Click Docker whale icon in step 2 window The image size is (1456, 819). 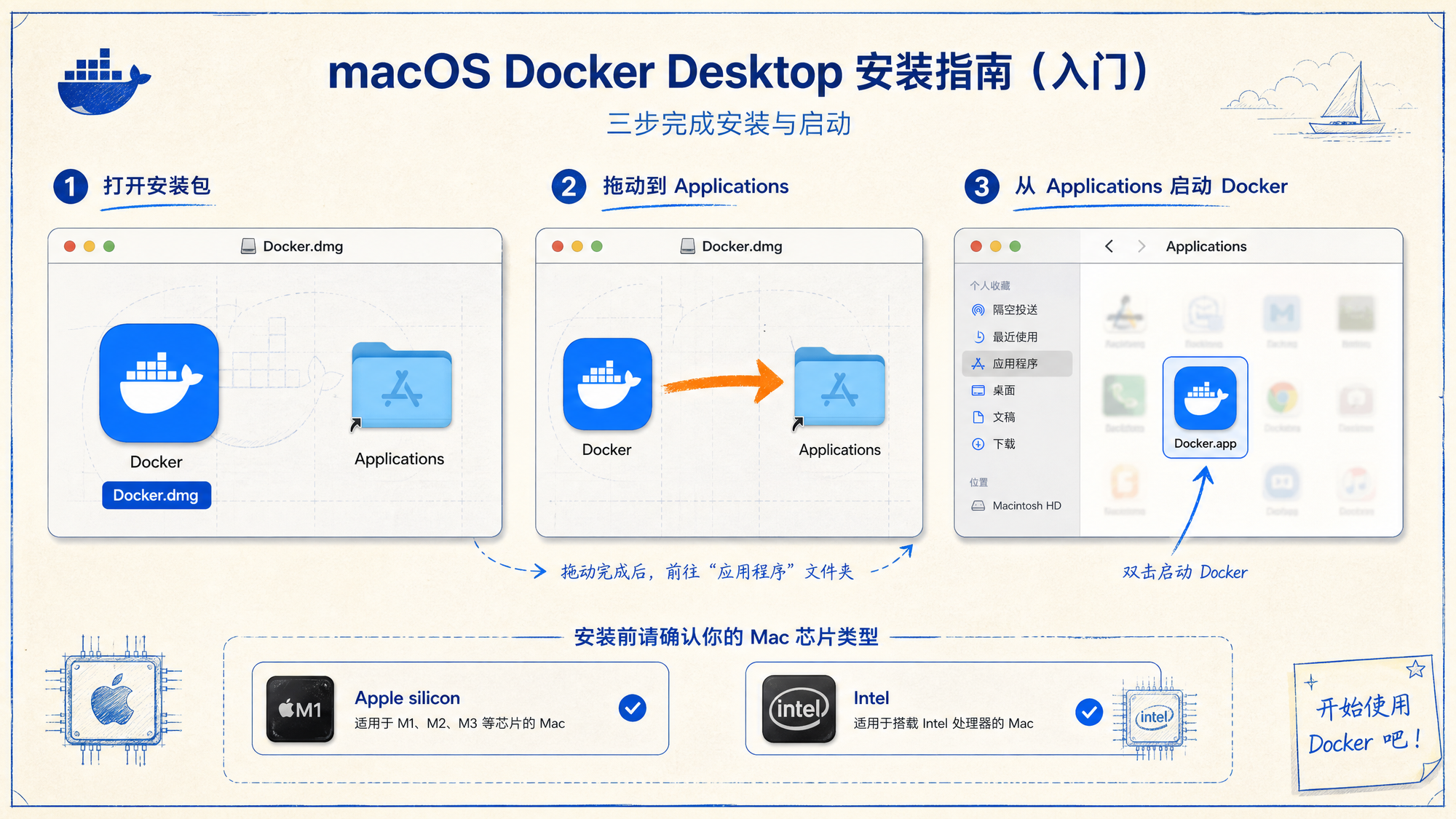tap(607, 384)
